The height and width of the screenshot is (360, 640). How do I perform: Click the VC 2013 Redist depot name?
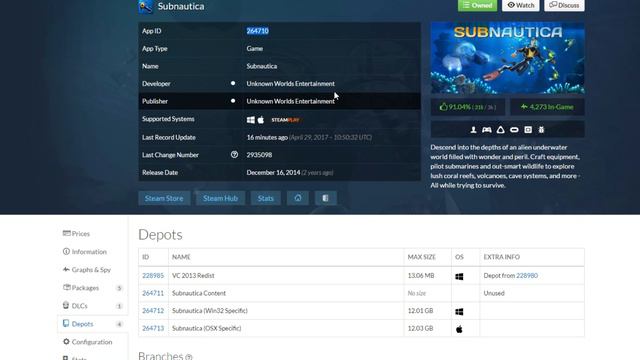(x=193, y=276)
